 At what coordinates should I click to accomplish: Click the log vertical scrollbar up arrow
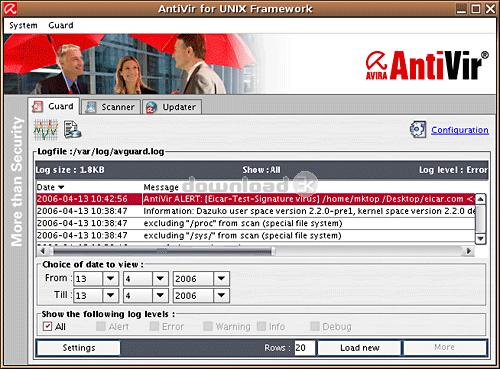click(x=480, y=199)
